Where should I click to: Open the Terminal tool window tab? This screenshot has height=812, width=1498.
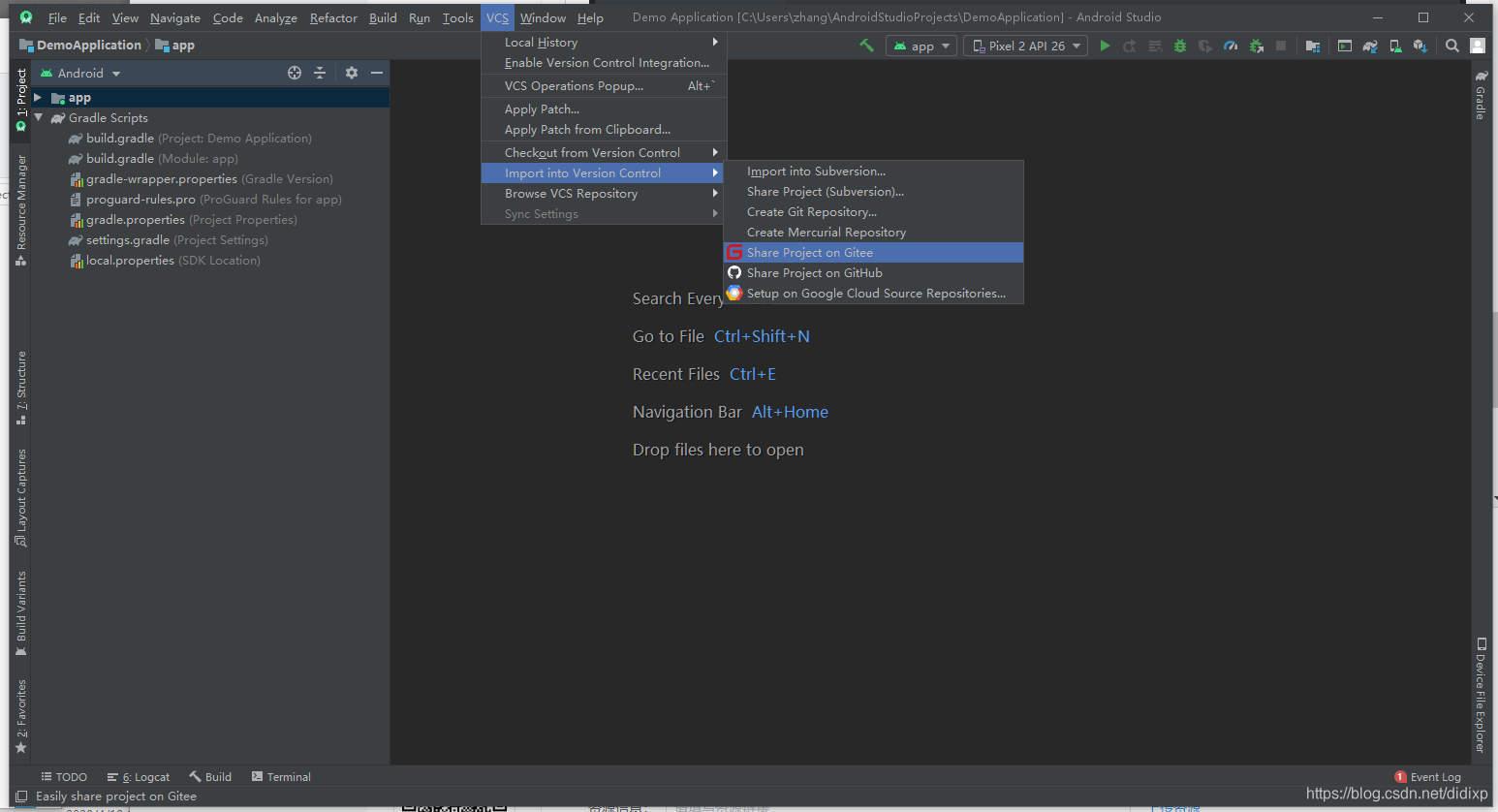point(281,777)
